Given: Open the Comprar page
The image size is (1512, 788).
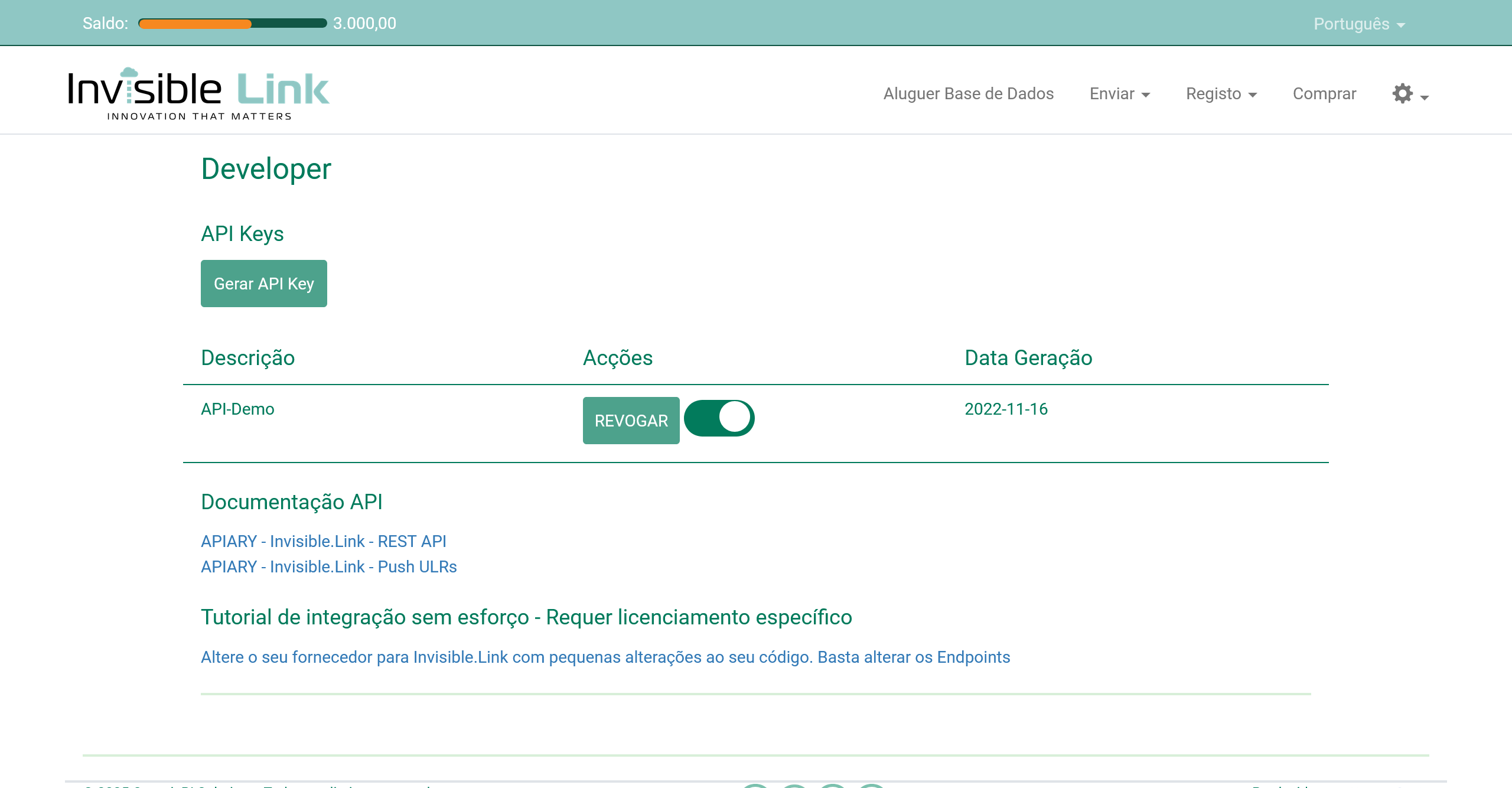Looking at the screenshot, I should (1324, 94).
